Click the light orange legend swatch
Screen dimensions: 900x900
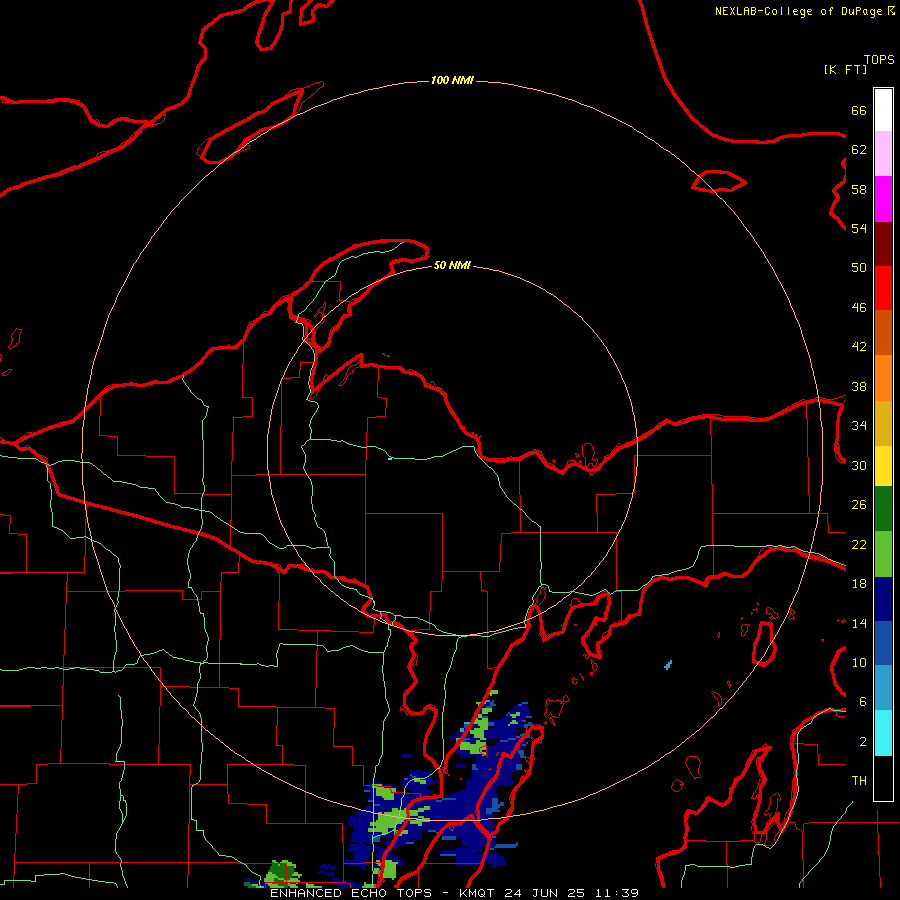[883, 378]
